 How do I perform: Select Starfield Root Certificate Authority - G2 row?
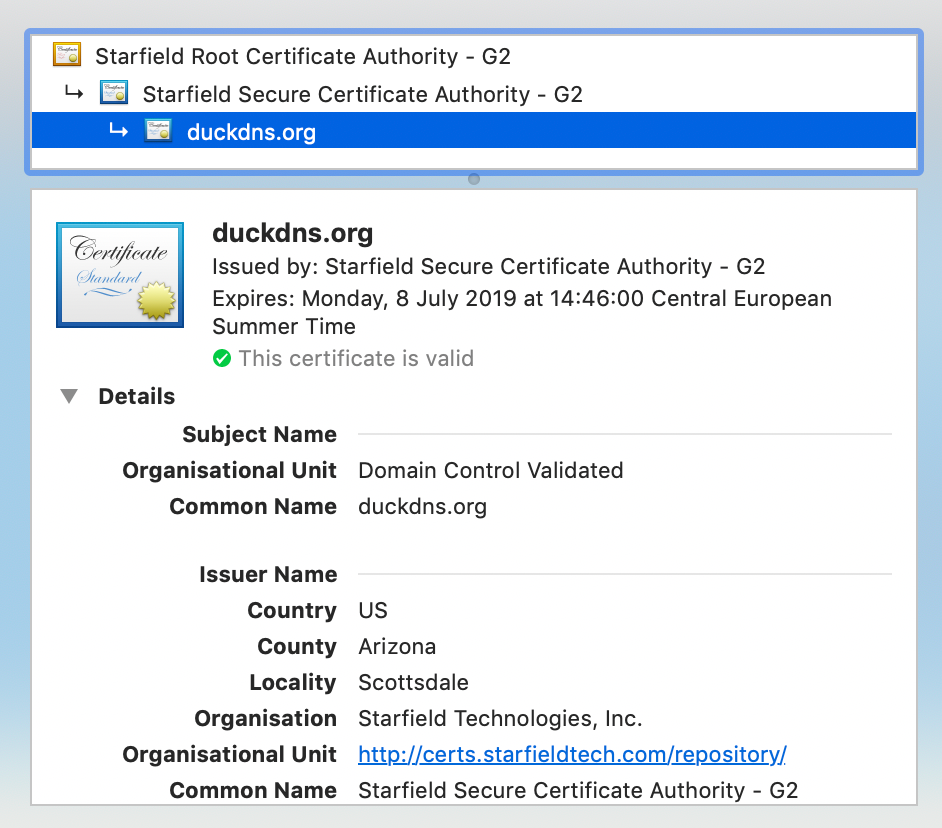(x=302, y=56)
